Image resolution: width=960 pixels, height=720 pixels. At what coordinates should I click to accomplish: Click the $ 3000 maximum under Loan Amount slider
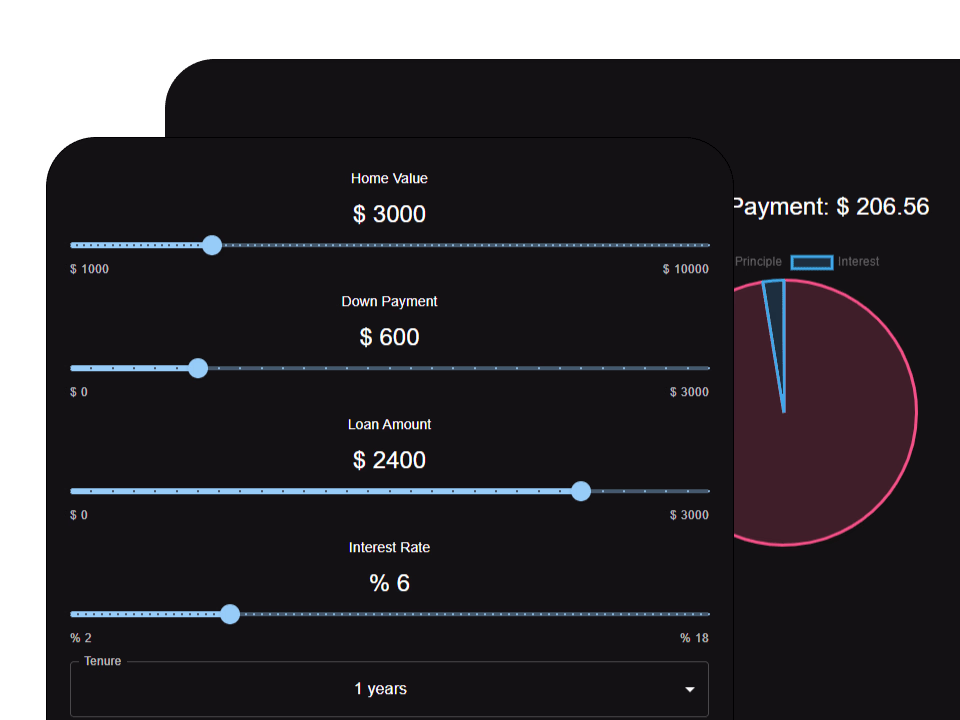(x=689, y=515)
